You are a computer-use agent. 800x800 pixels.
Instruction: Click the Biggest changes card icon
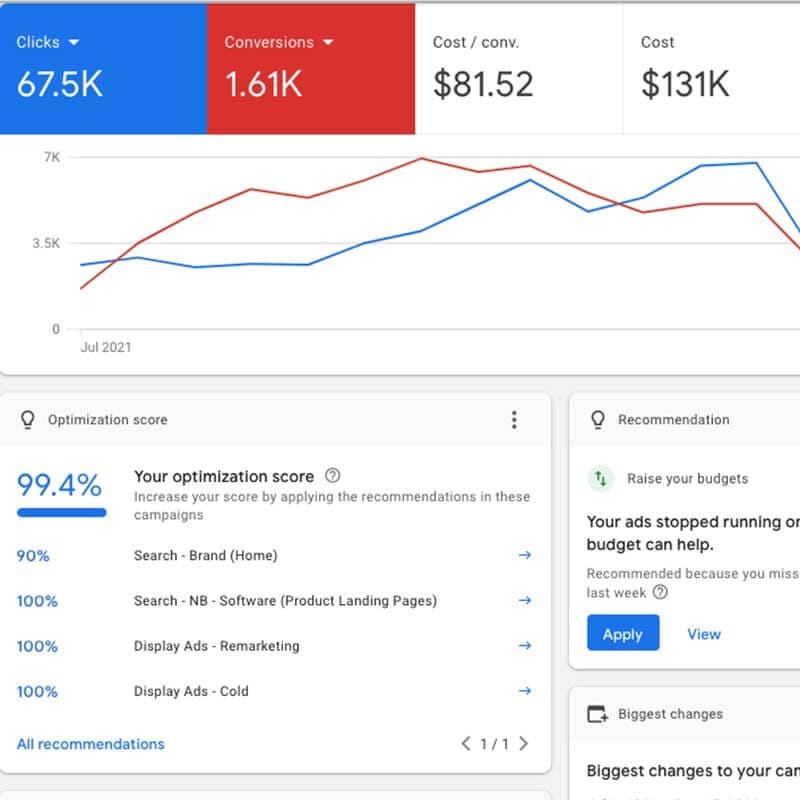coord(597,714)
